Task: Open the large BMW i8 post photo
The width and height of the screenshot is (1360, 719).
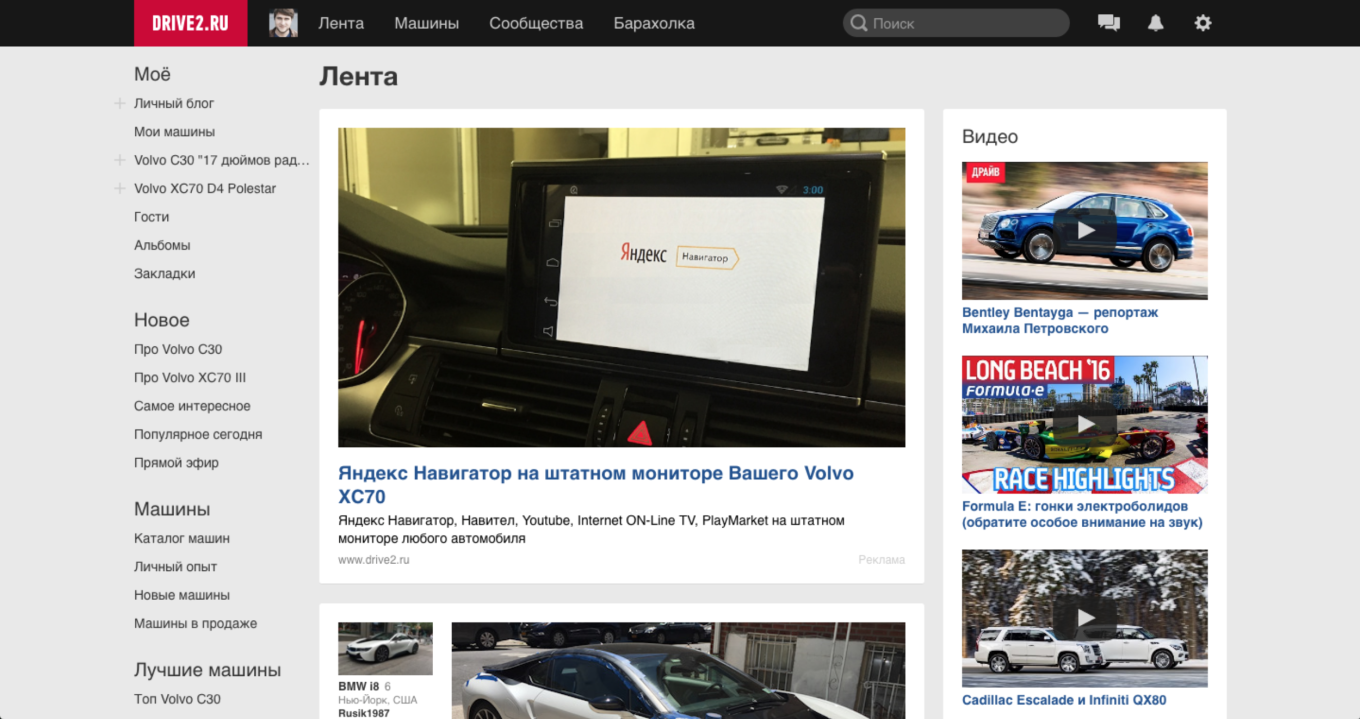Action: click(678, 671)
